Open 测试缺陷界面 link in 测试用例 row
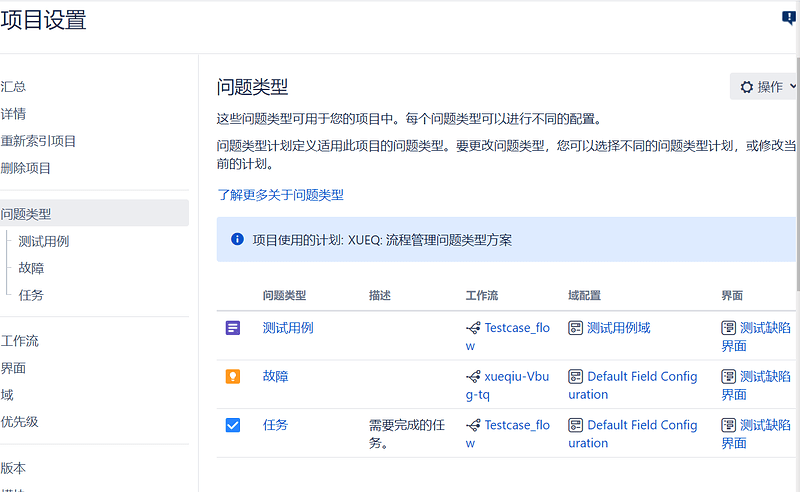Viewport: 800px width, 492px height. (757, 337)
